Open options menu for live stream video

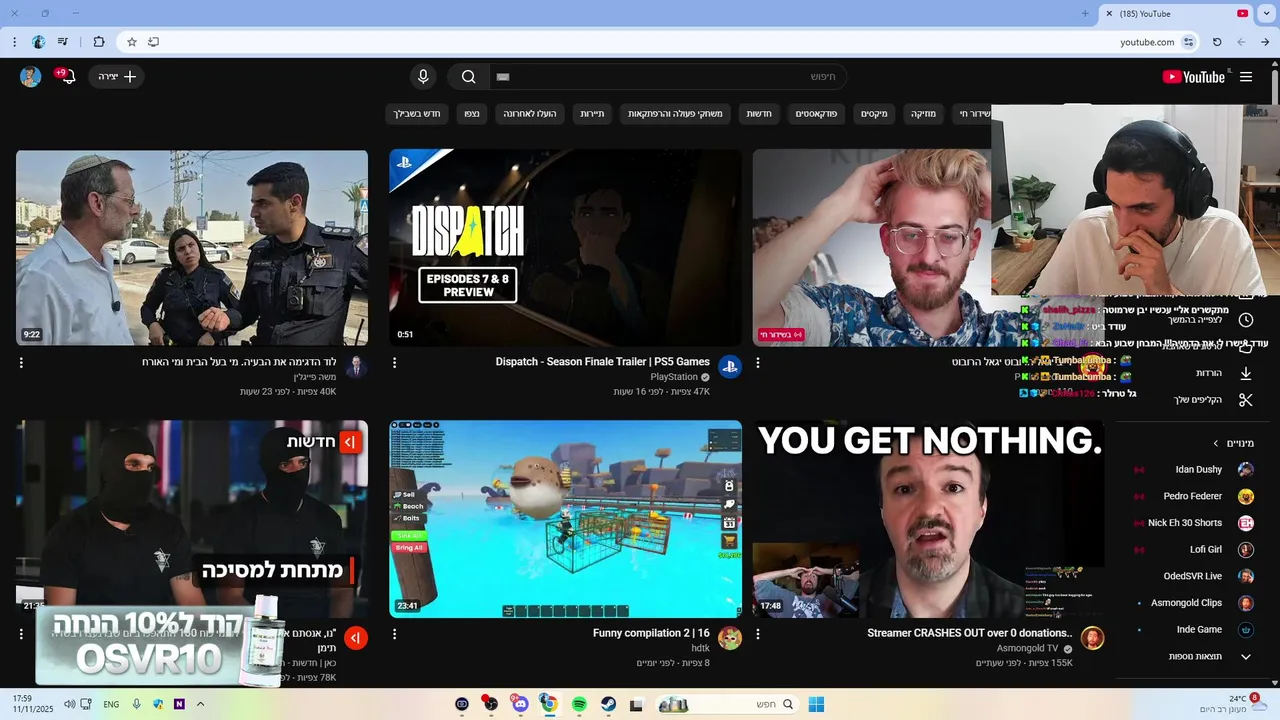point(758,363)
